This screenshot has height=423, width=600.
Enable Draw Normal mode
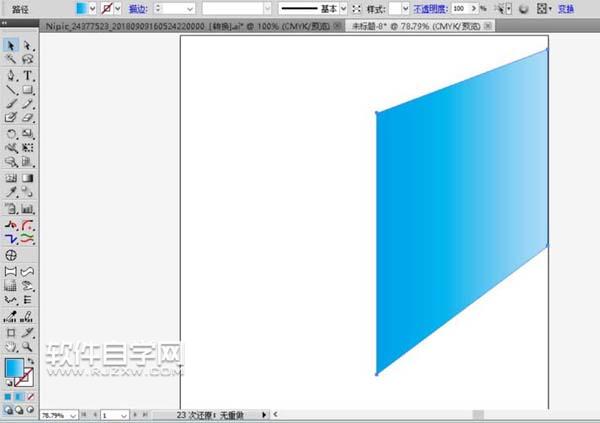(8, 410)
